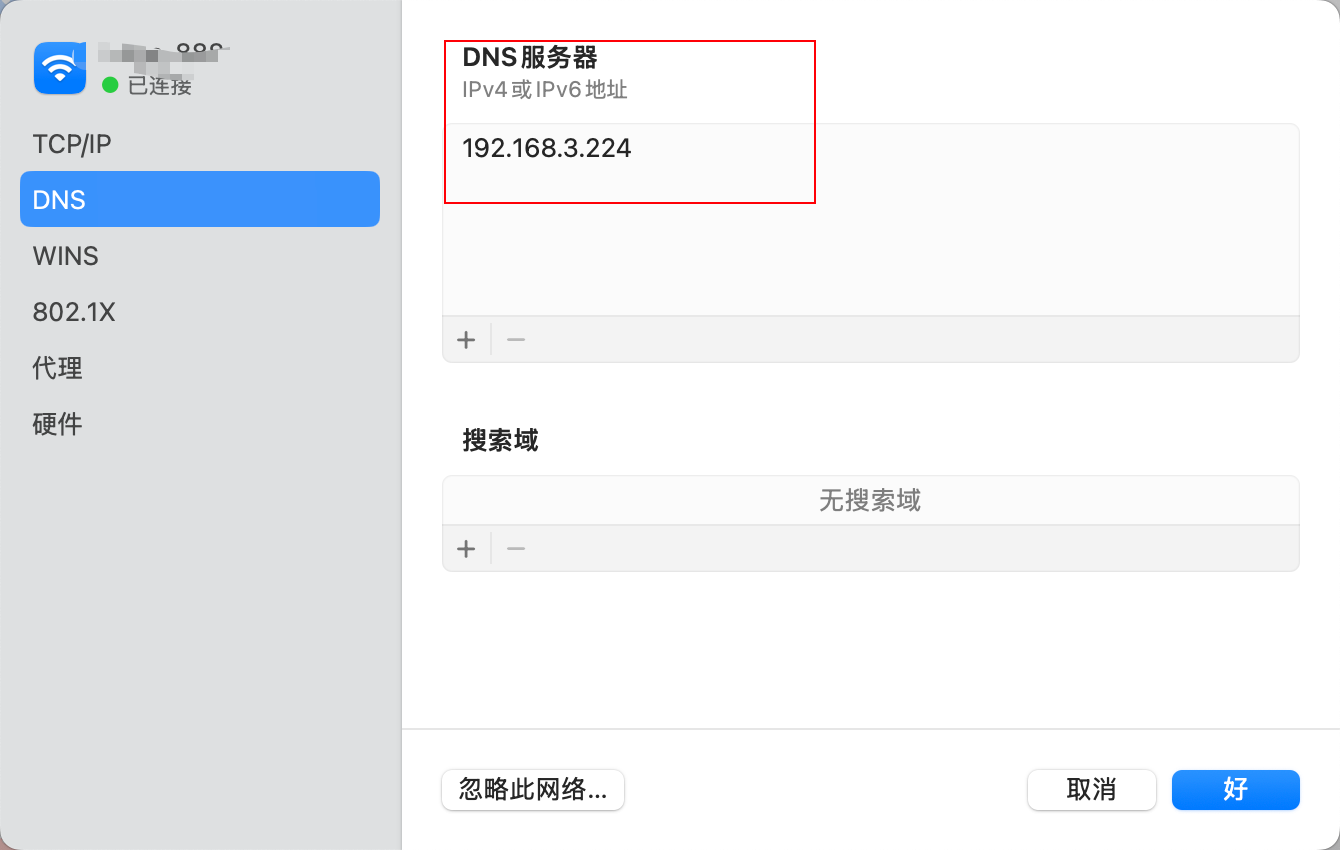This screenshot has height=850, width=1340.
Task: Click the plus icon under 搜索域
Action: [466, 548]
